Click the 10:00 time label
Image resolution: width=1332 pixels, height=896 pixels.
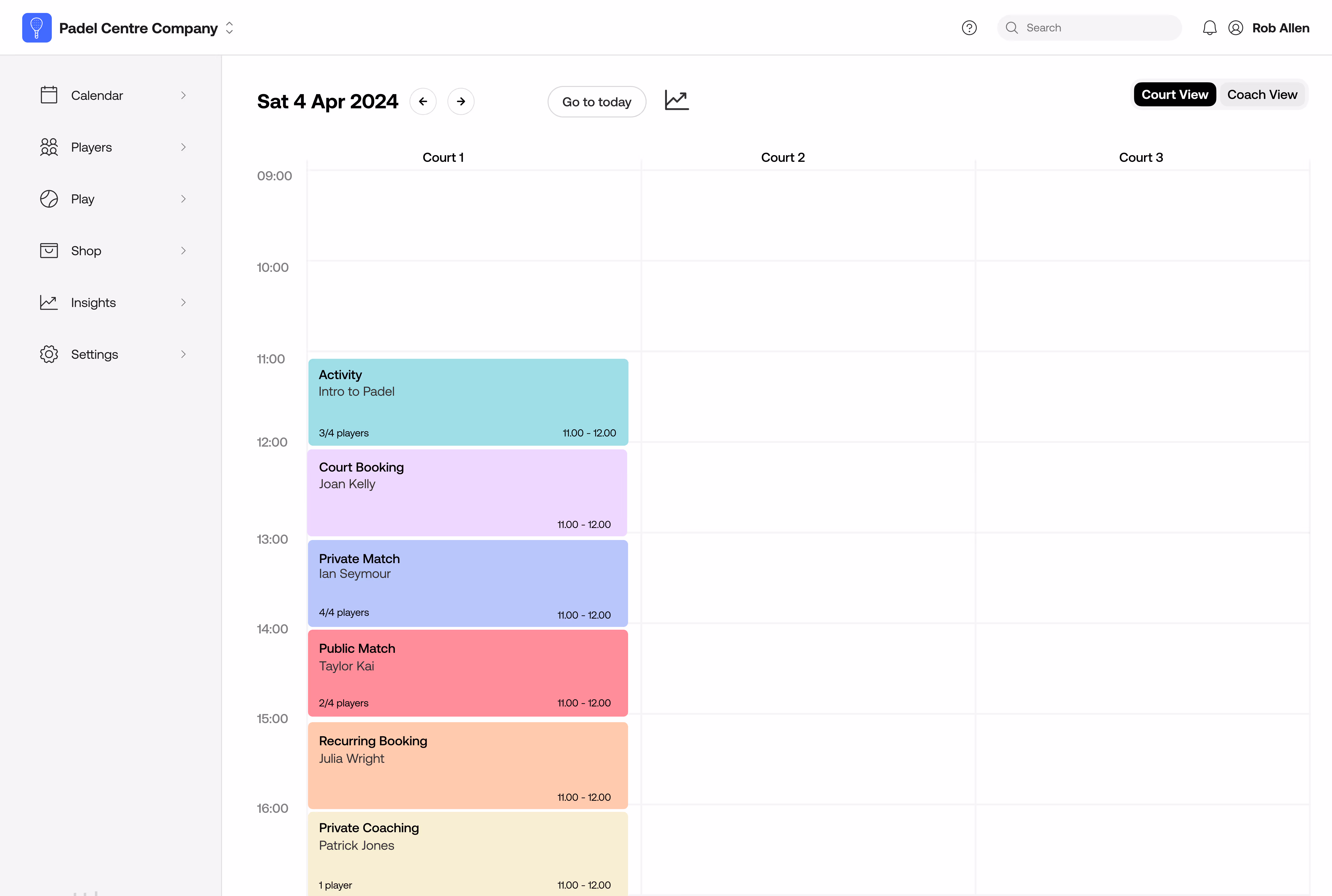tap(273, 267)
